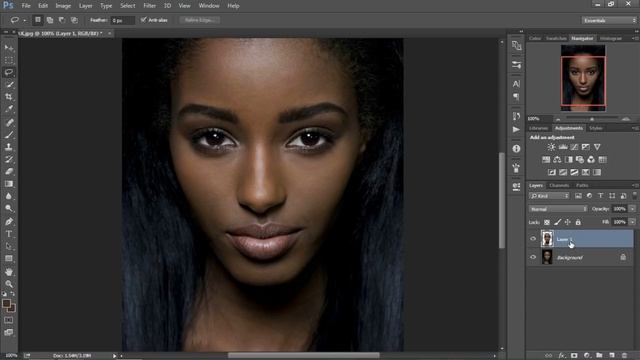Select the Zoom tool in the toolbox
This screenshot has height=360, width=640.
click(x=9, y=284)
